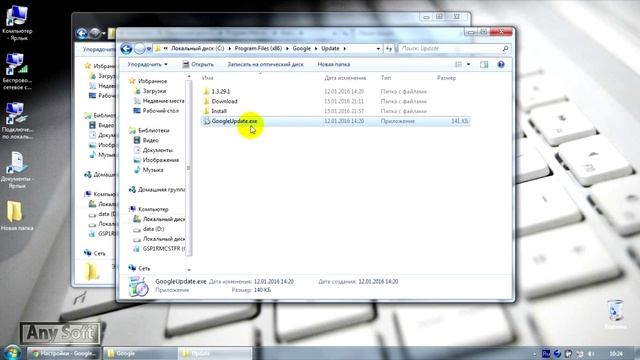Image resolution: width=640 pixels, height=360 pixels.
Task: Open the 'Видео' library
Action: [x=151, y=140]
